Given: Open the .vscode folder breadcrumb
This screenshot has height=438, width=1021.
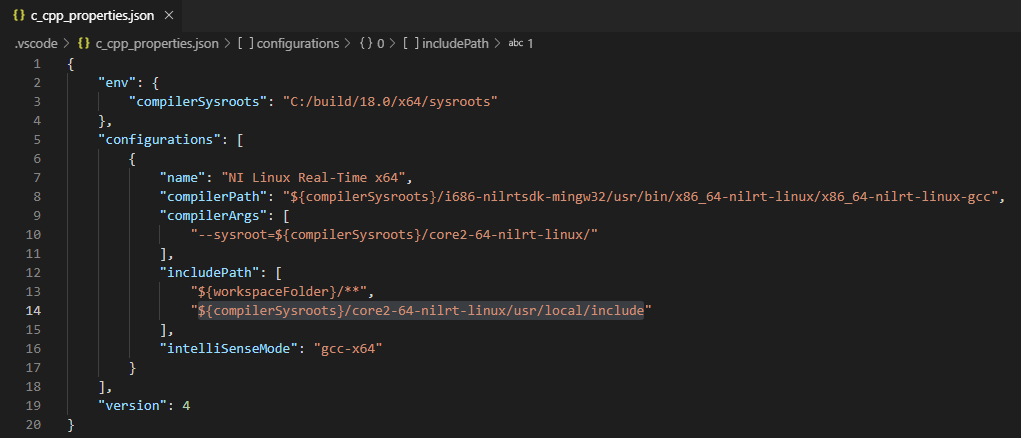Looking at the screenshot, I should click(35, 44).
